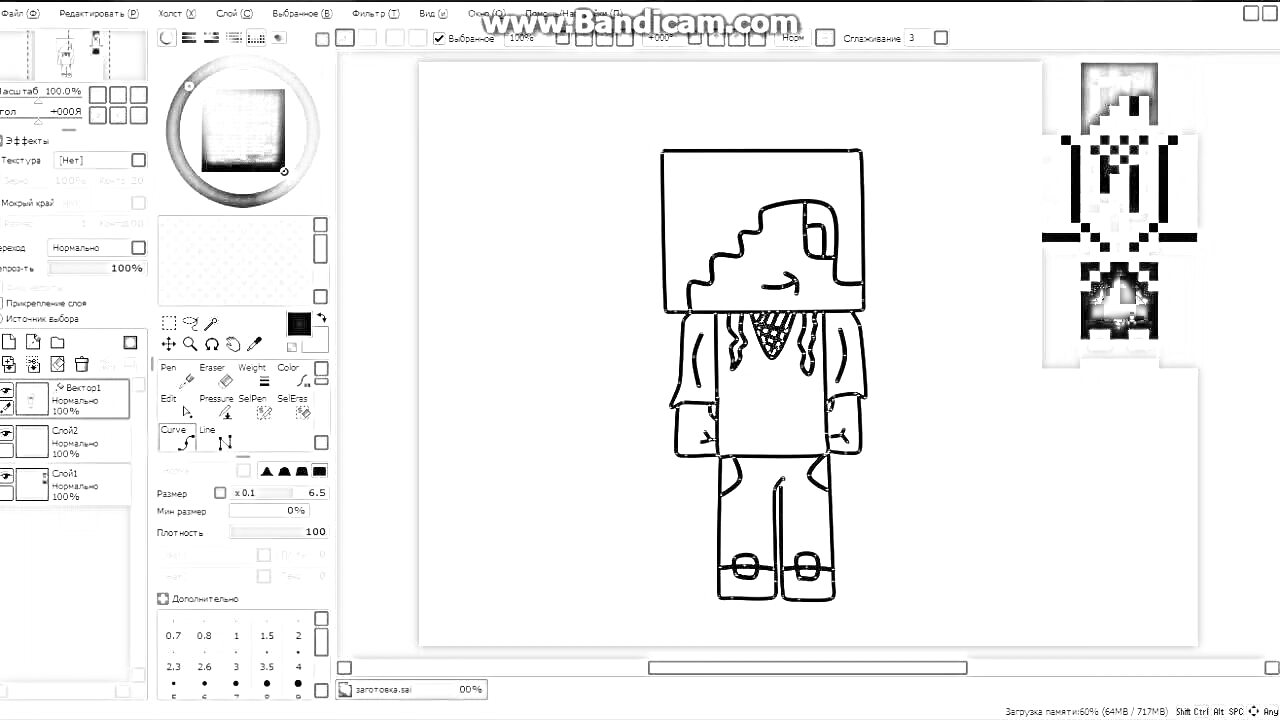Adjust the Мин размер slider

point(268,511)
